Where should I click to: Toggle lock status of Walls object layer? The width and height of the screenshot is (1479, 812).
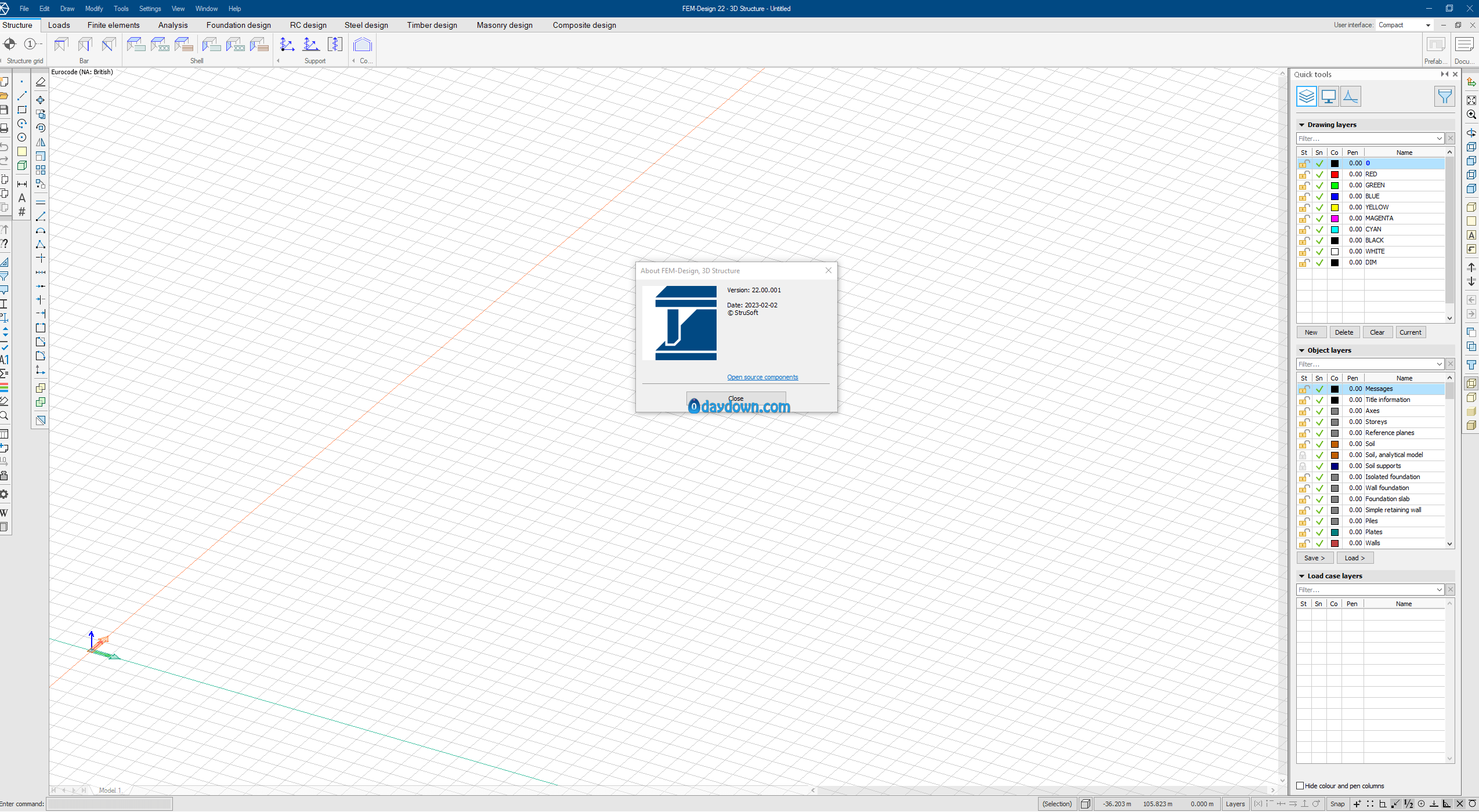click(1304, 543)
